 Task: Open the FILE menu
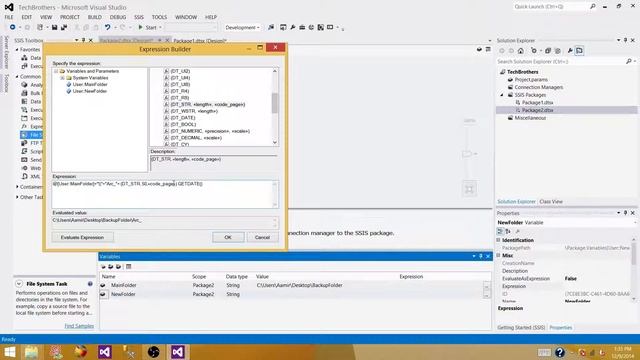click(9, 17)
